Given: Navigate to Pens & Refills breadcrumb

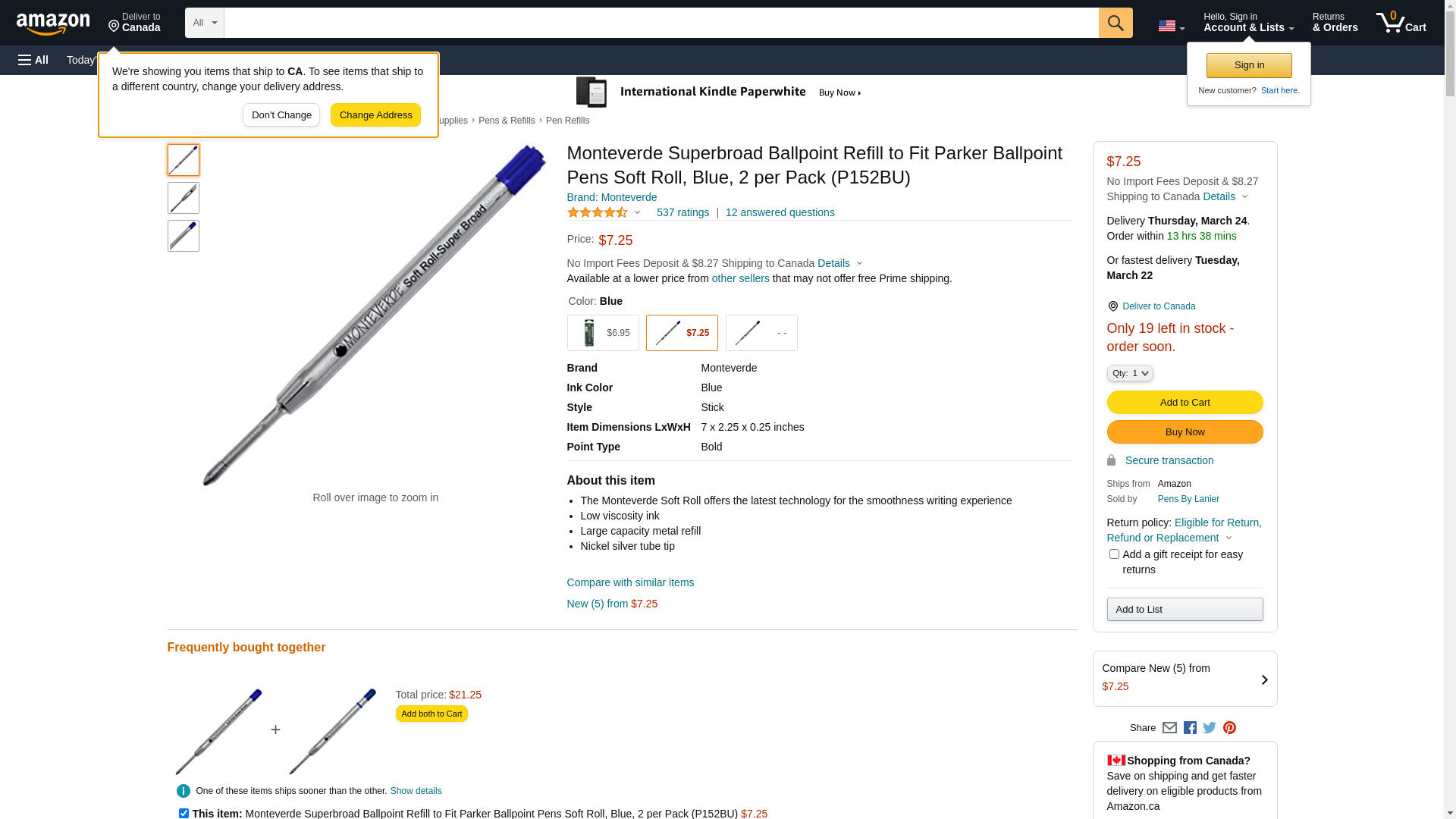Looking at the screenshot, I should [x=507, y=121].
